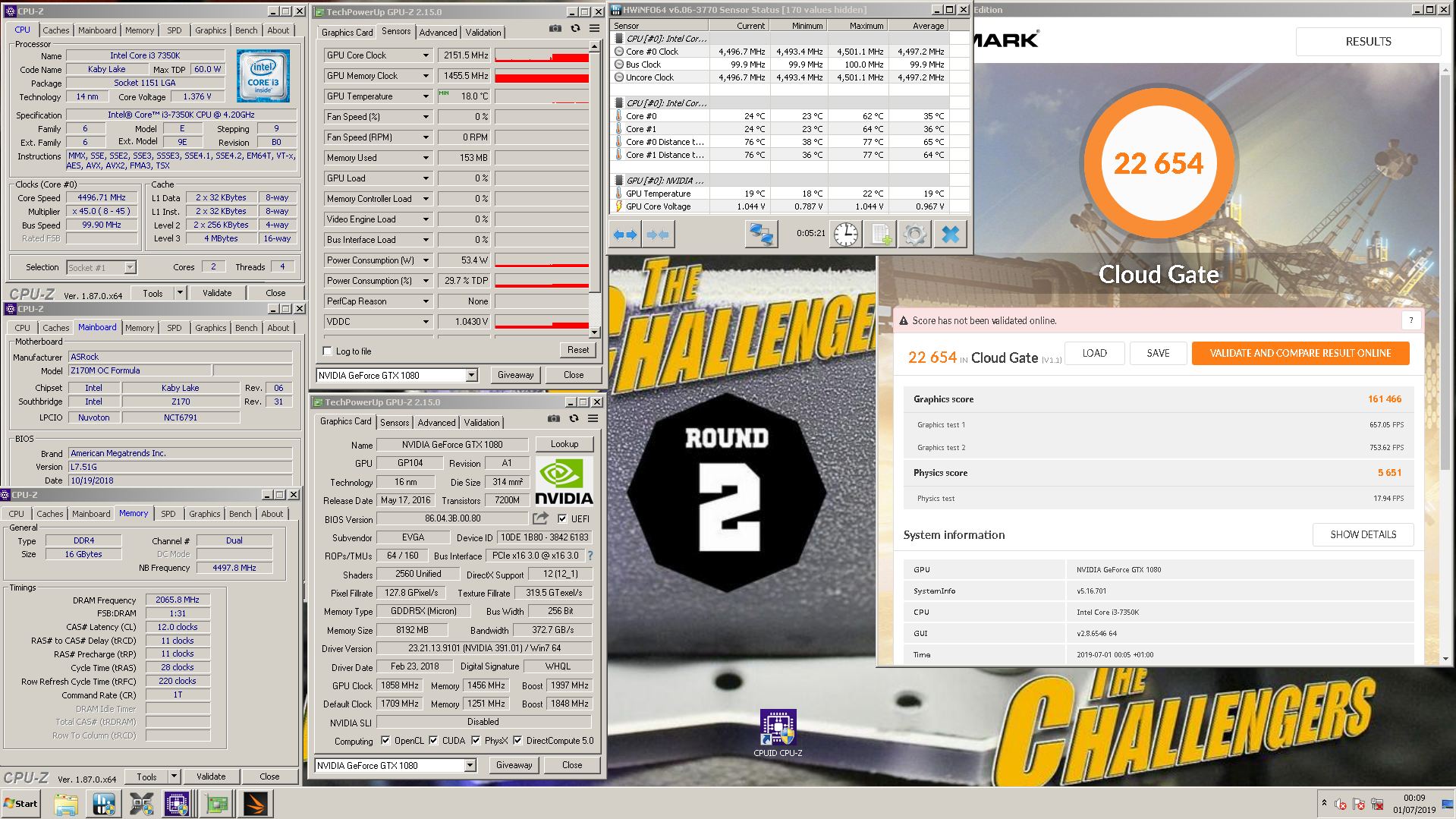Open HWiNFO taskbar button
Viewport: 1456px width, 819px height.
click(x=104, y=804)
